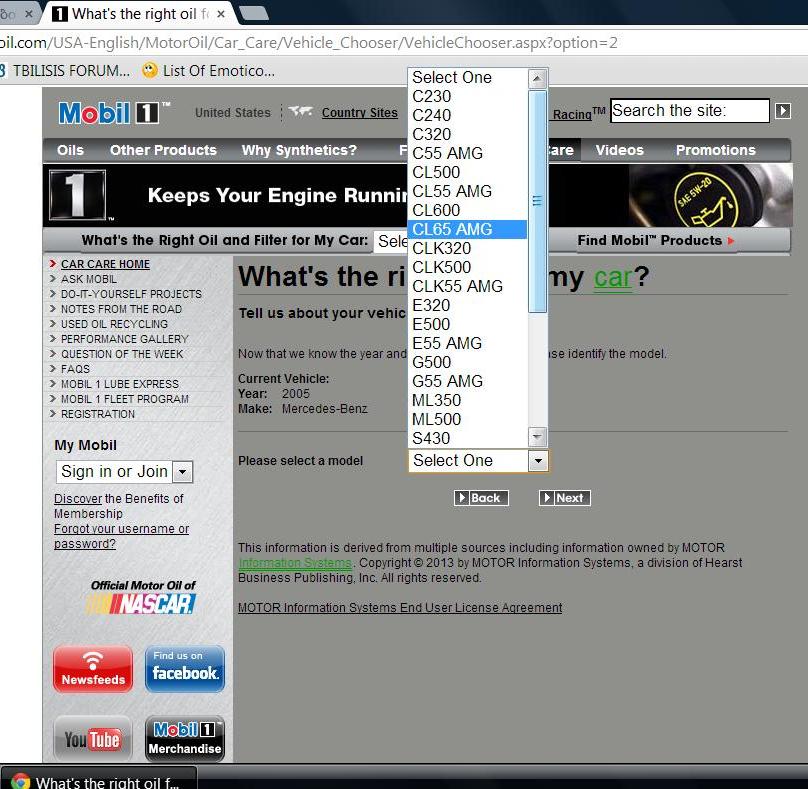Pick E55 AMG in the model list
The height and width of the screenshot is (789, 808).
[x=468, y=343]
